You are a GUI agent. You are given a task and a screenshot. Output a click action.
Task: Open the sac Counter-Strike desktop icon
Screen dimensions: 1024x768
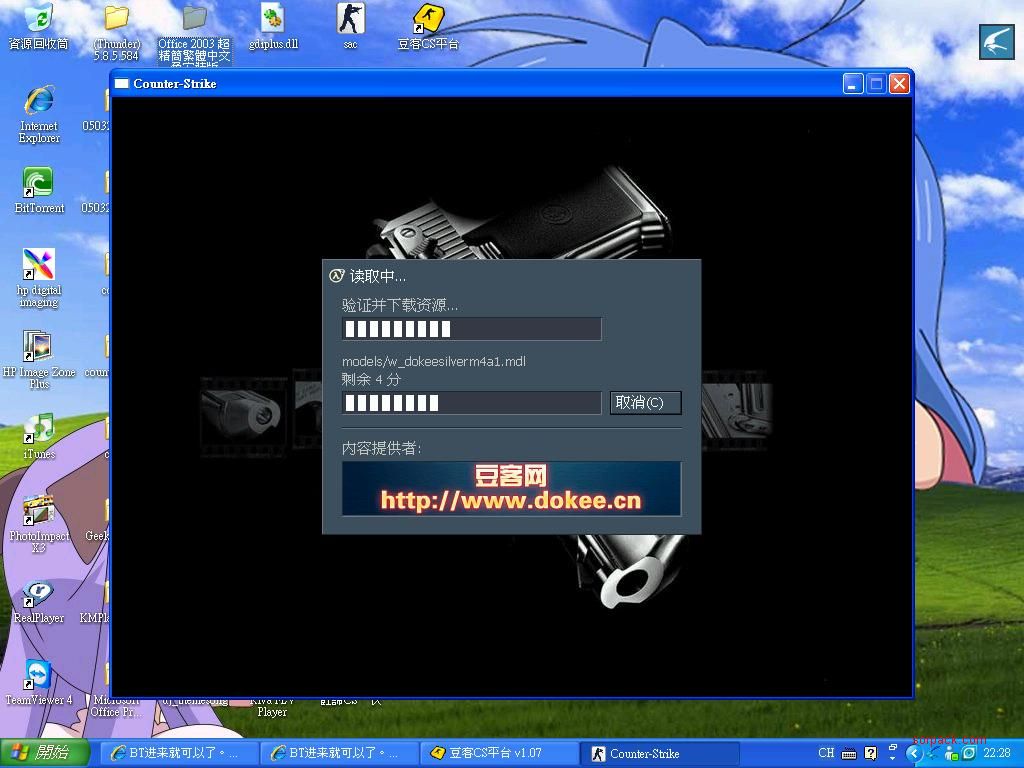pyautogui.click(x=350, y=19)
